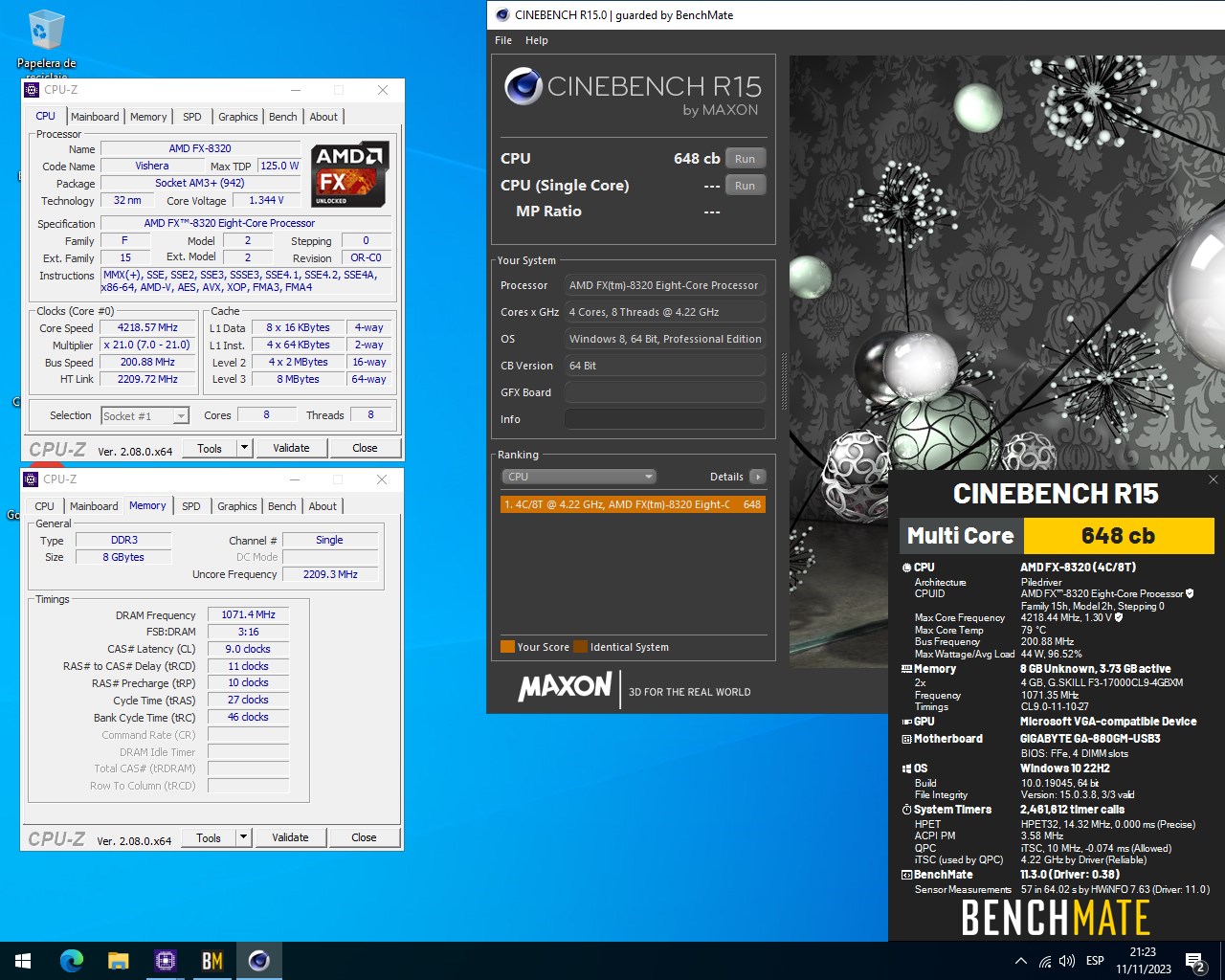Click Validate in lower CPU-Z window

(x=290, y=837)
